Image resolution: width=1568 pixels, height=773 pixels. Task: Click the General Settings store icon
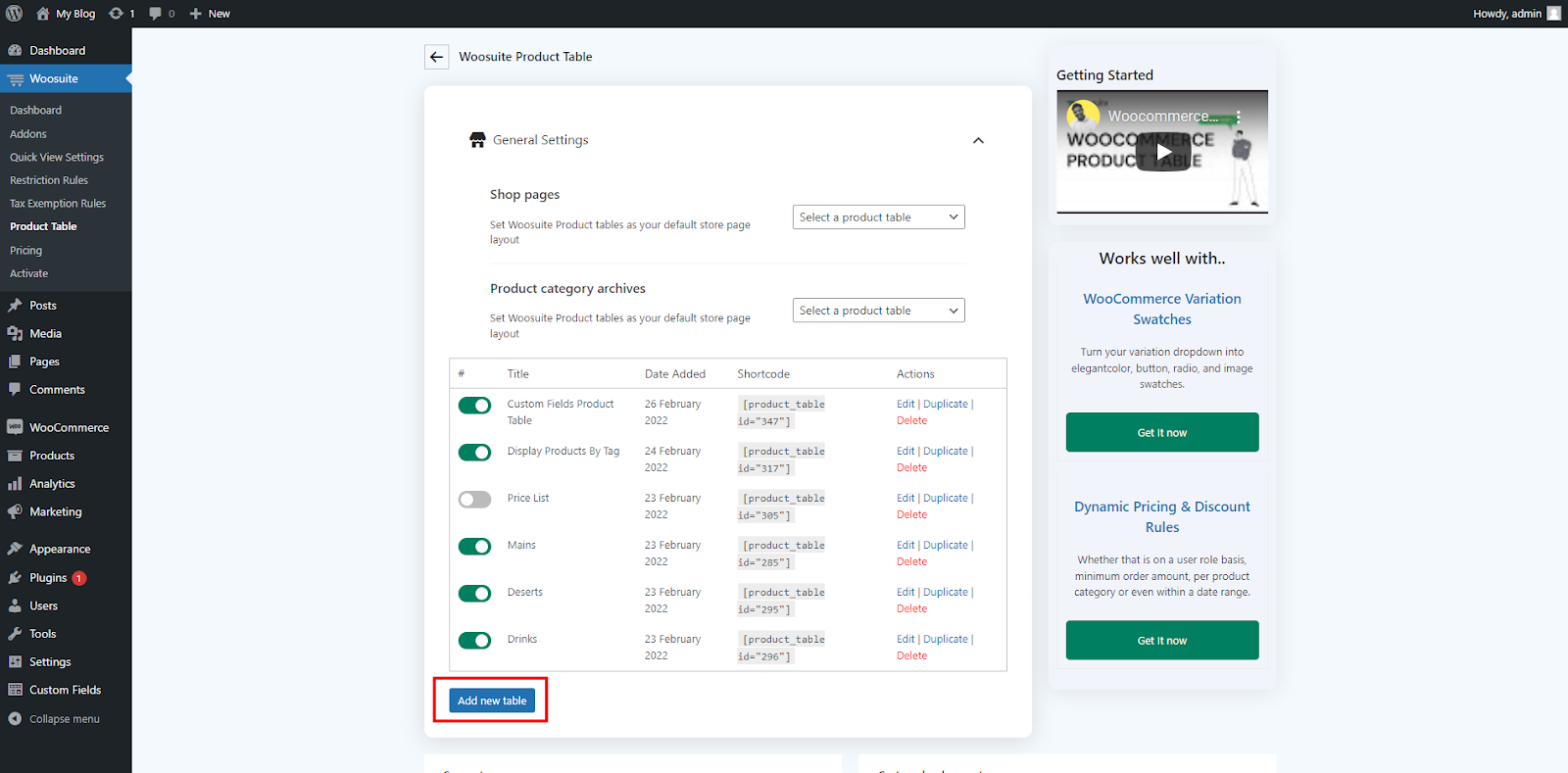(x=477, y=140)
